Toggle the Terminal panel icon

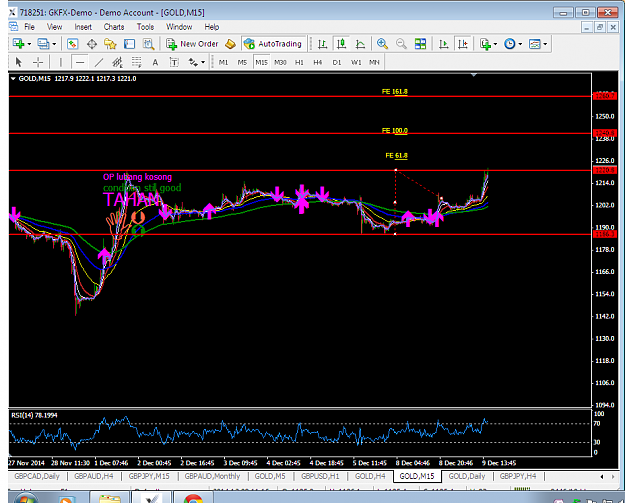click(x=130, y=43)
